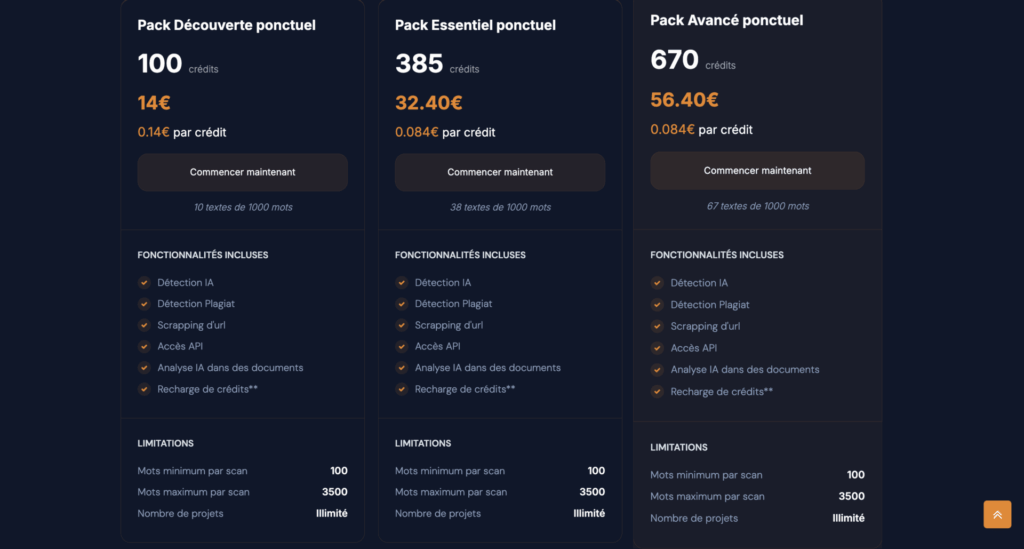Click Recharge de crédits checkmark in Pack Avancé
Screen dimensions: 1024x549
(x=657, y=392)
